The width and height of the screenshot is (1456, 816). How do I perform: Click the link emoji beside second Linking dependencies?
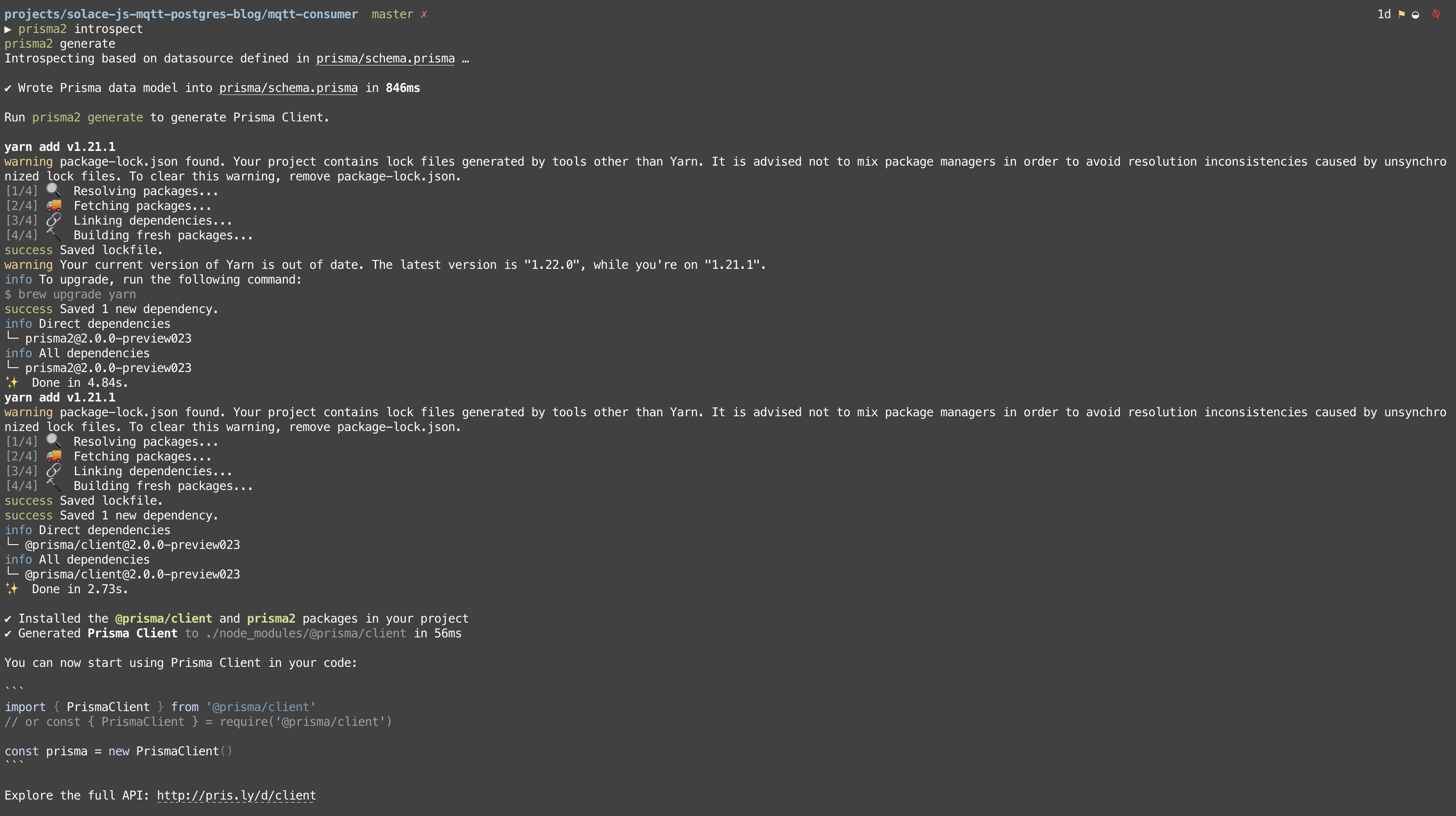click(x=54, y=470)
